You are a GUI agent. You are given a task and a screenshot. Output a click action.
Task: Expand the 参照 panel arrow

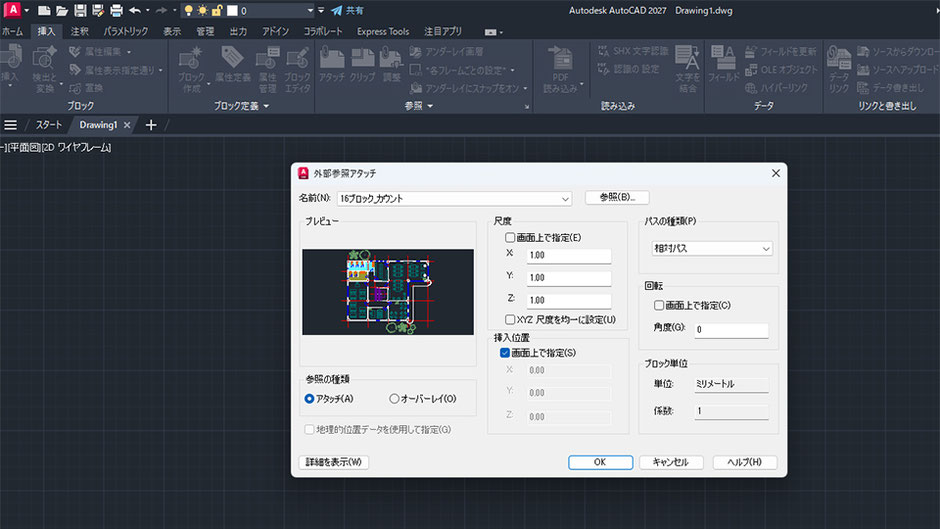point(430,106)
